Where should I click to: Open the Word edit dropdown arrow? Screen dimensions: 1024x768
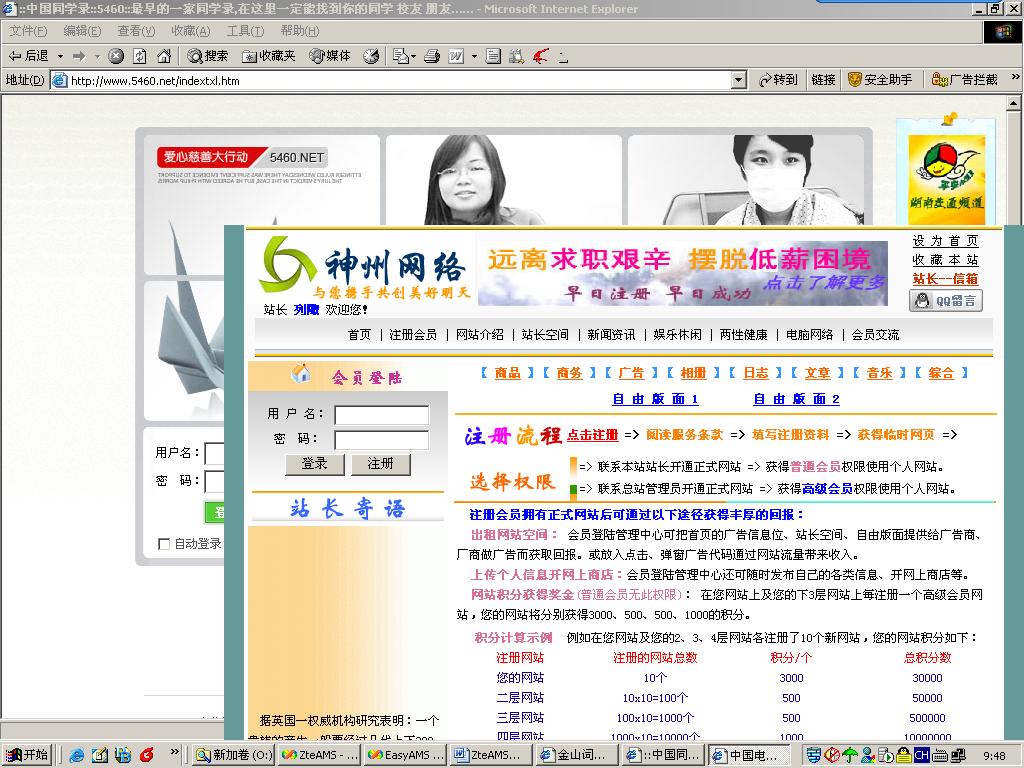pyautogui.click(x=474, y=56)
